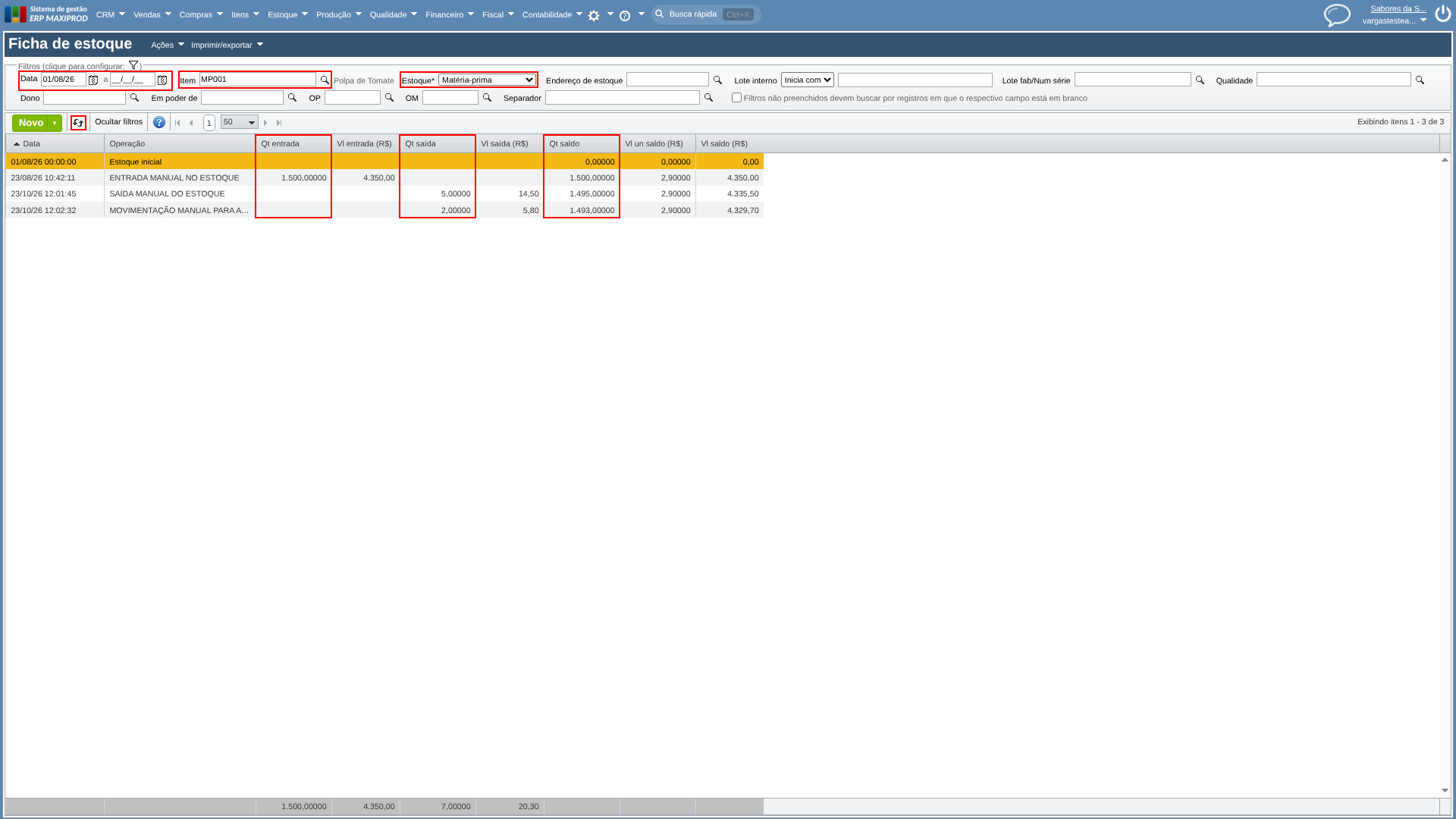This screenshot has height=819, width=1456.
Task: Click the Qt saldo column header
Action: click(582, 143)
